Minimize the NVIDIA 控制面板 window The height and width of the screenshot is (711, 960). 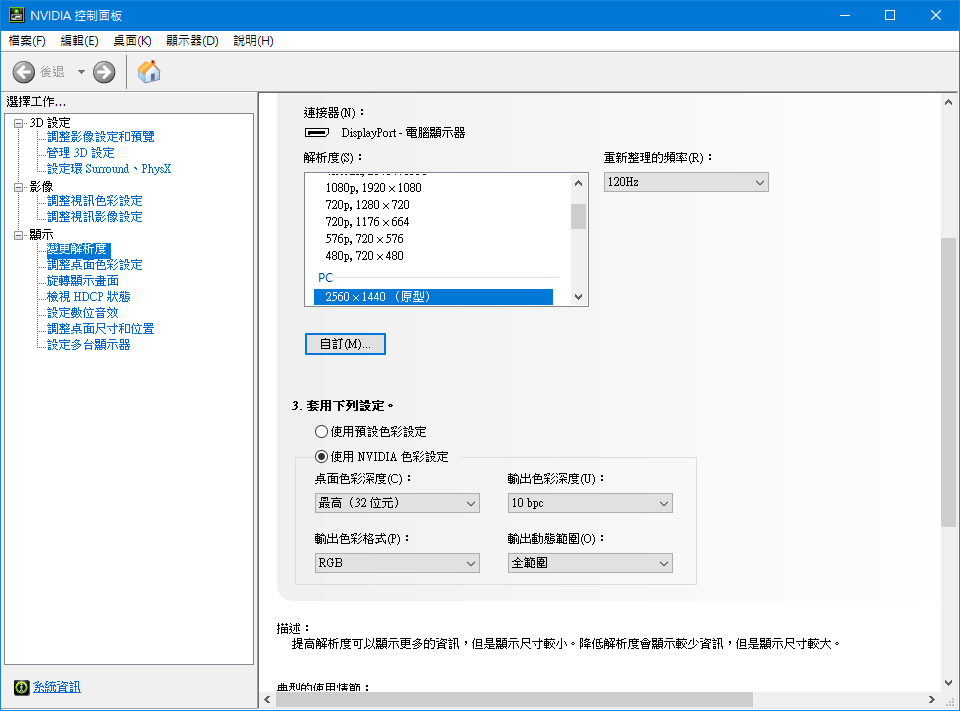coord(845,15)
